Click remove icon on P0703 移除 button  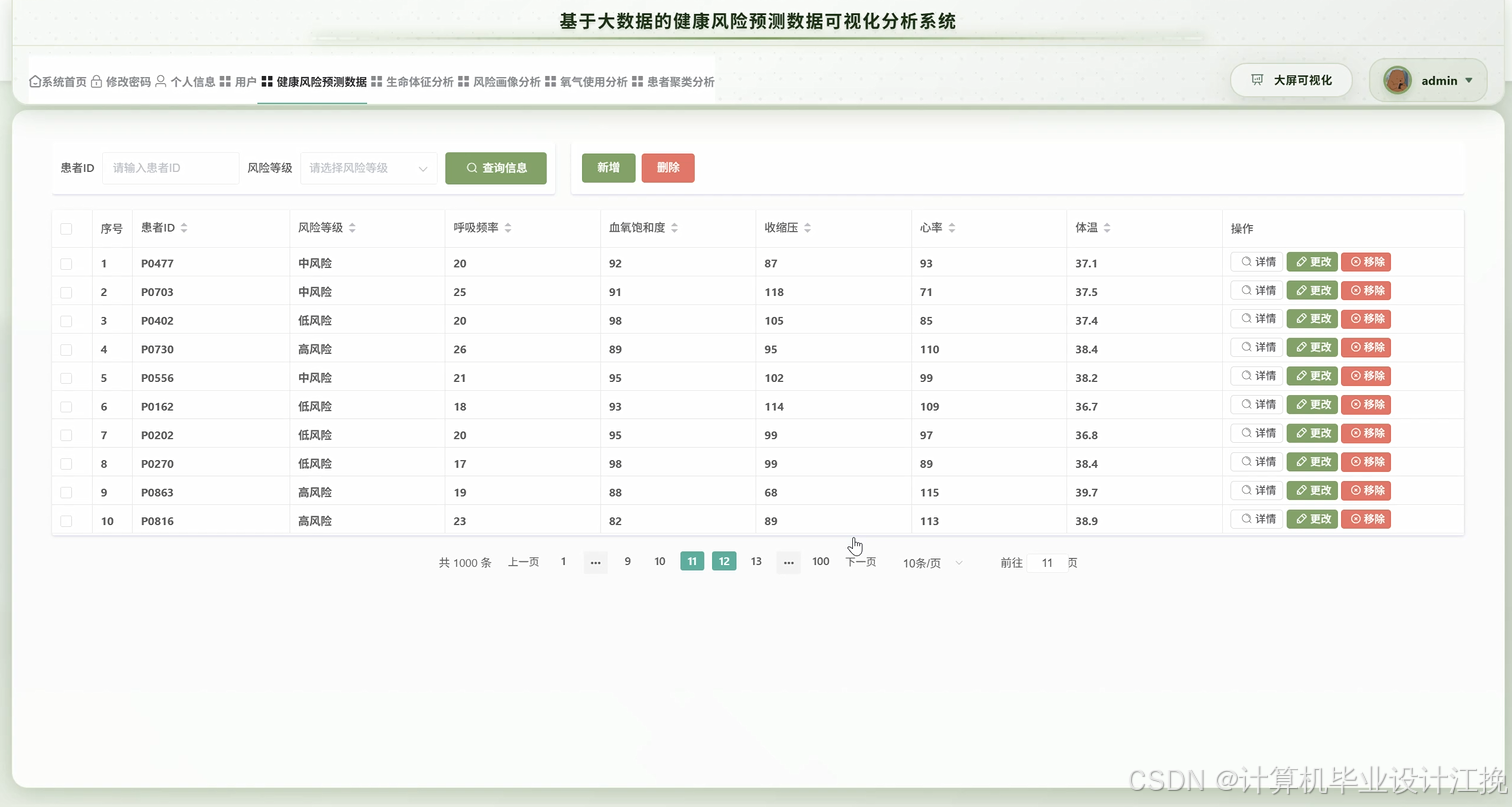tap(1356, 291)
